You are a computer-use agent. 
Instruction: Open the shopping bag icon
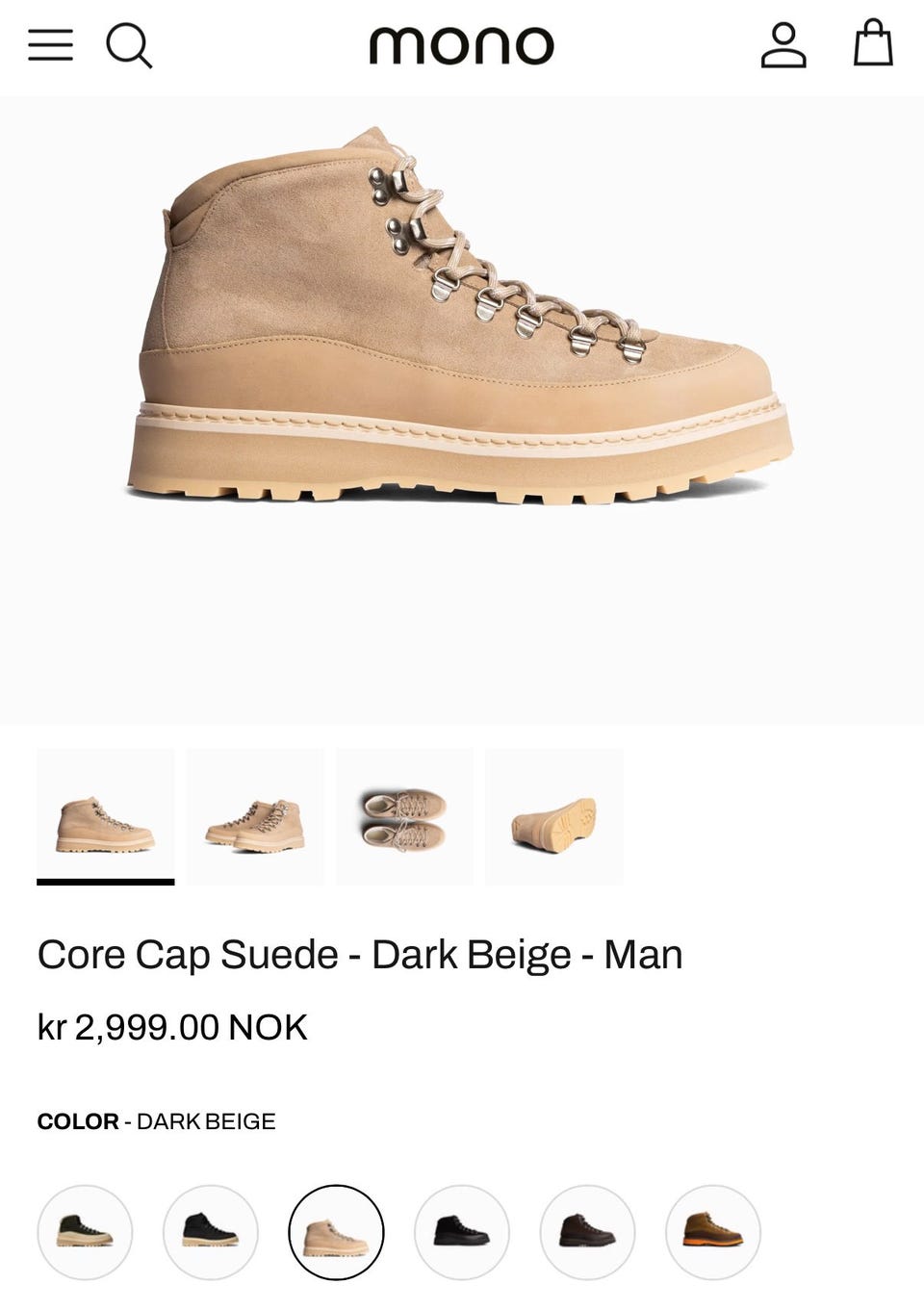click(x=873, y=43)
